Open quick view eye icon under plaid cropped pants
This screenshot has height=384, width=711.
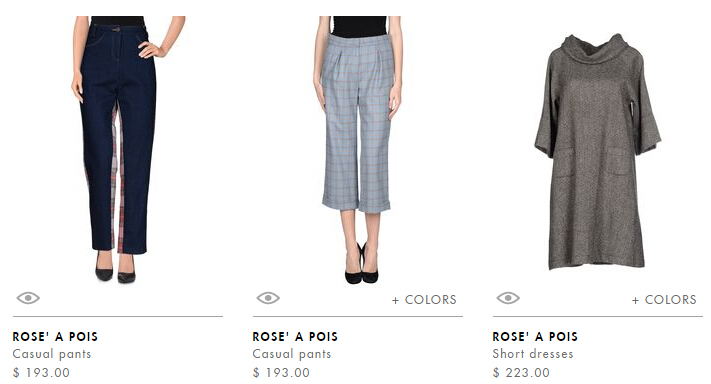[x=268, y=298]
